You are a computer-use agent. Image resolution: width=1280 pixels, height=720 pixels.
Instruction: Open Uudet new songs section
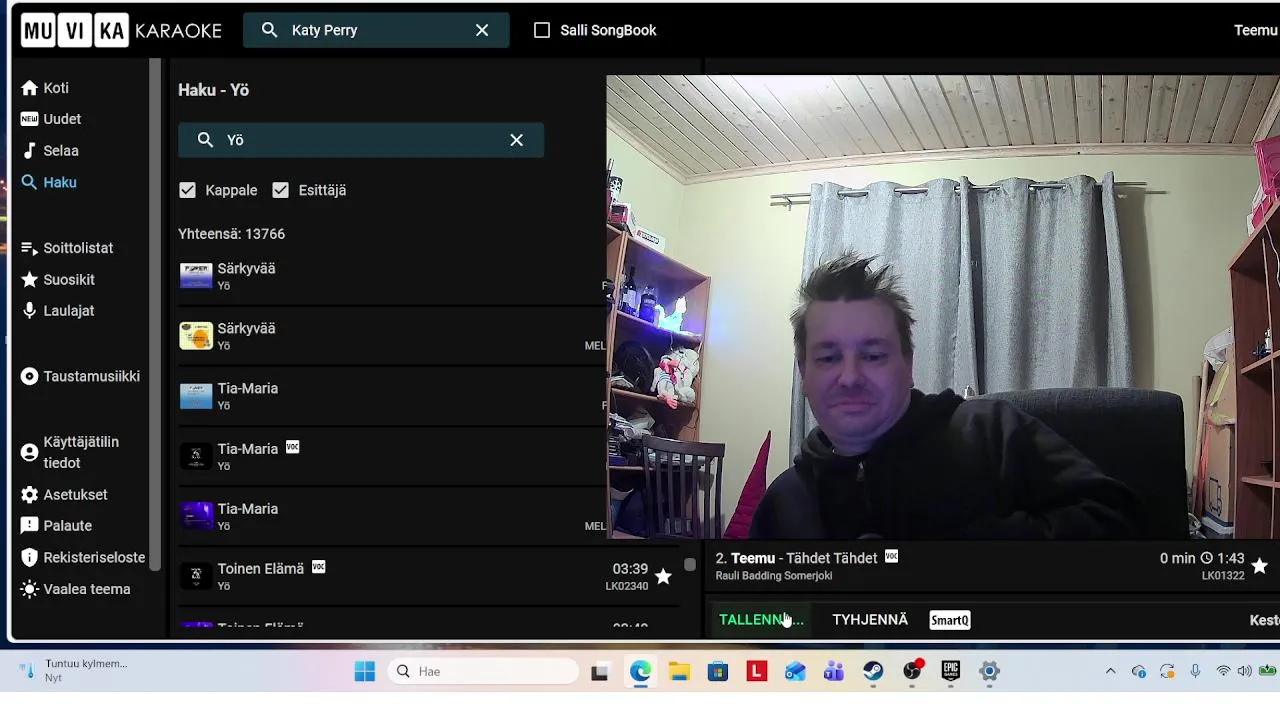click(x=51, y=119)
